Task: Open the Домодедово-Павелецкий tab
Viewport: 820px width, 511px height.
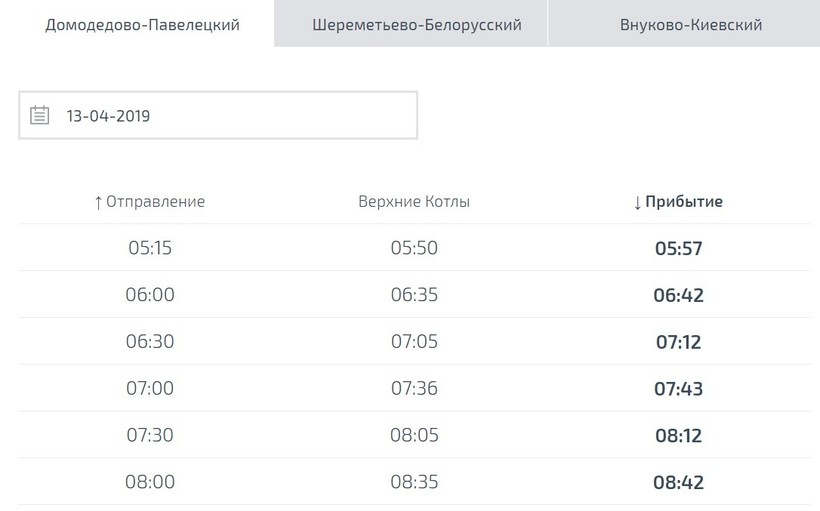Action: 143,24
